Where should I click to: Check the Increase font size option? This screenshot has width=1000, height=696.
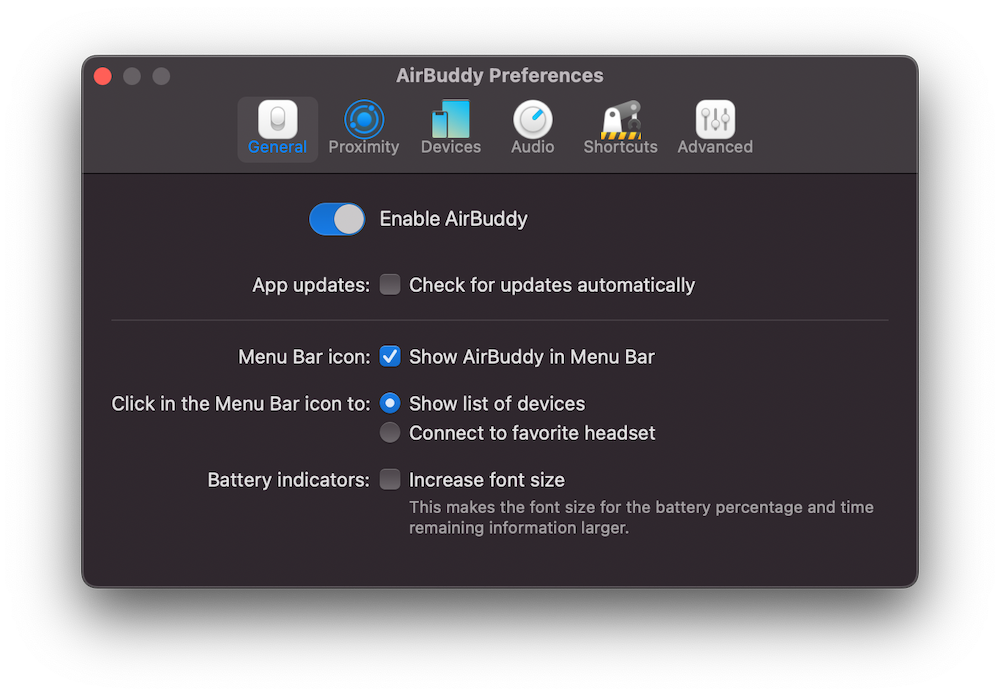390,479
